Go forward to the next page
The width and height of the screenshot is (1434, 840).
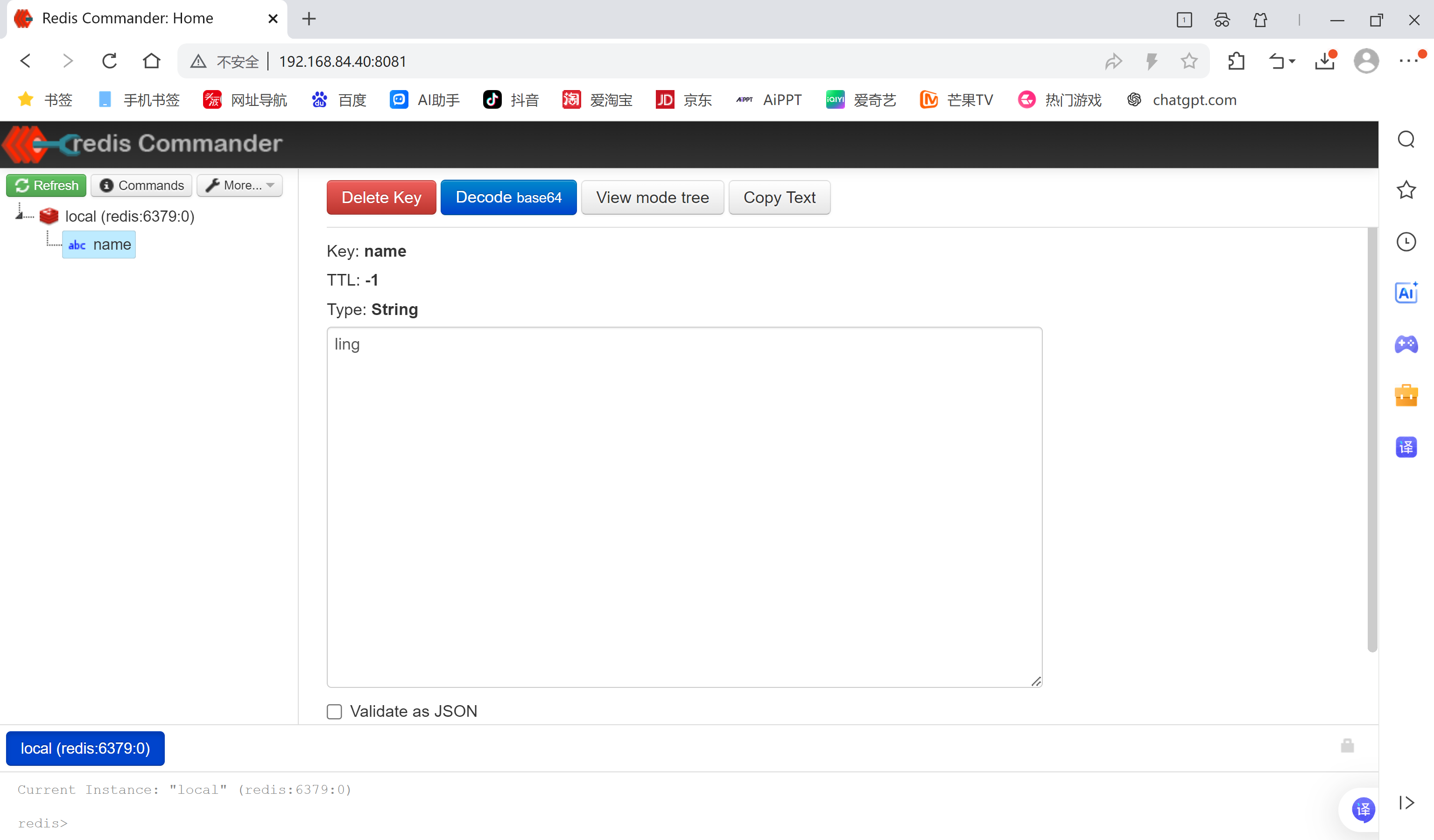point(68,61)
